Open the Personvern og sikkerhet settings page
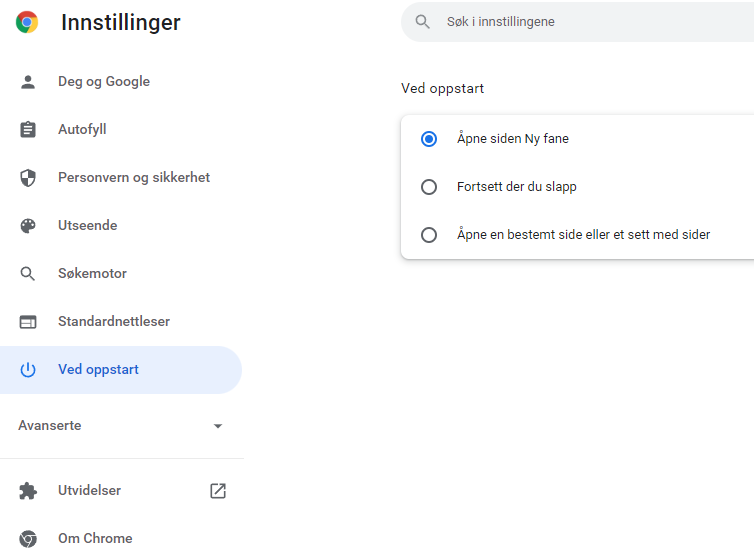Screen dimensions: 754x559 134,178
